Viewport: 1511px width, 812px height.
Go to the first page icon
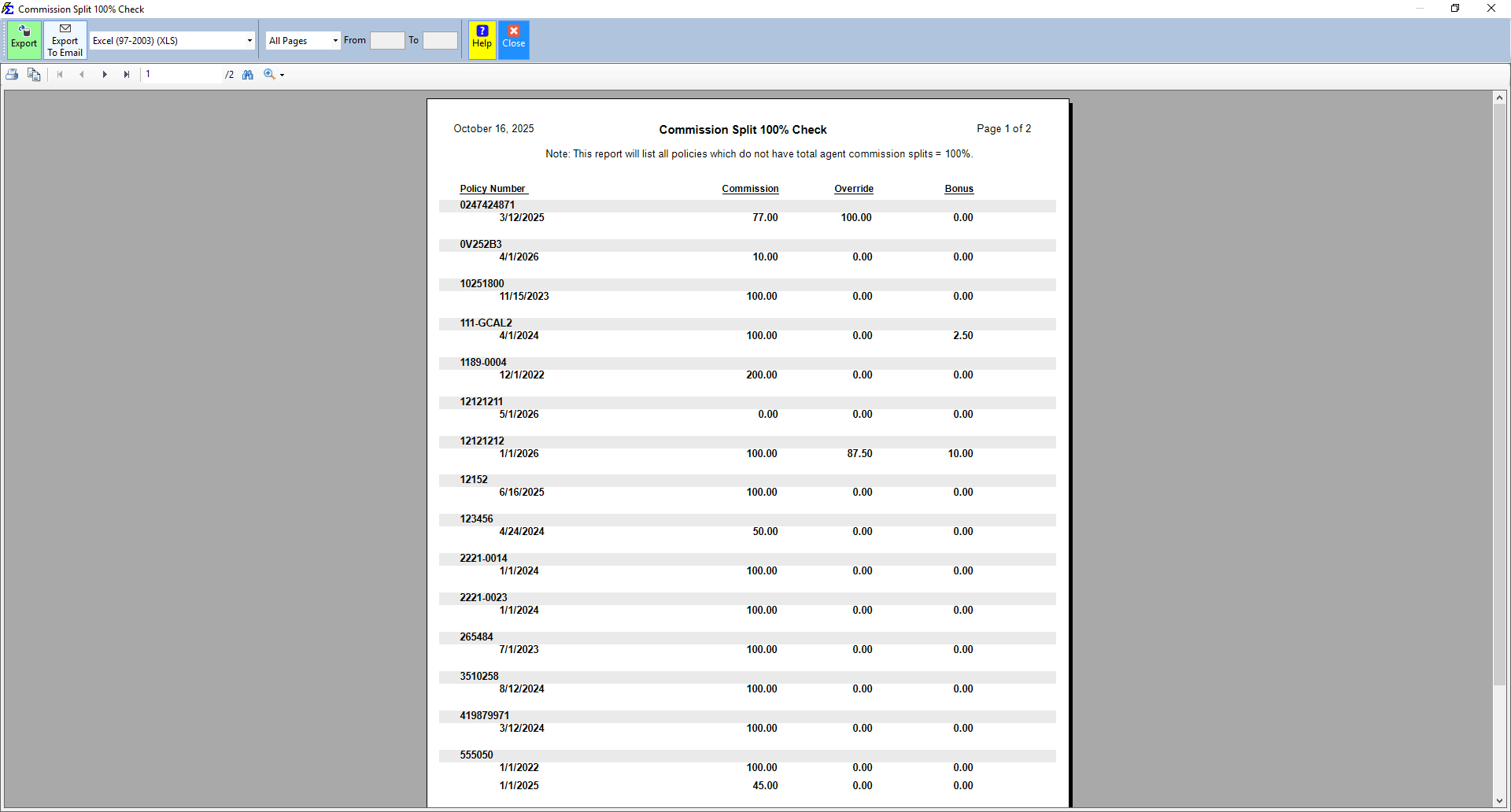(x=60, y=74)
